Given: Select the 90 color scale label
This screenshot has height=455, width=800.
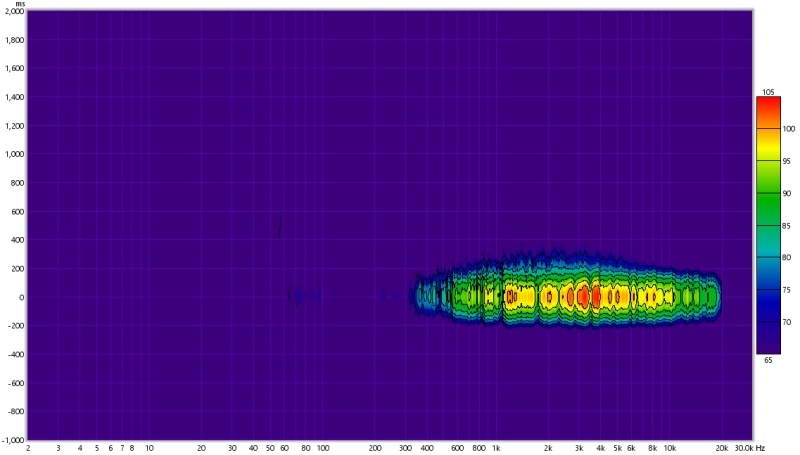Looking at the screenshot, I should 786,193.
